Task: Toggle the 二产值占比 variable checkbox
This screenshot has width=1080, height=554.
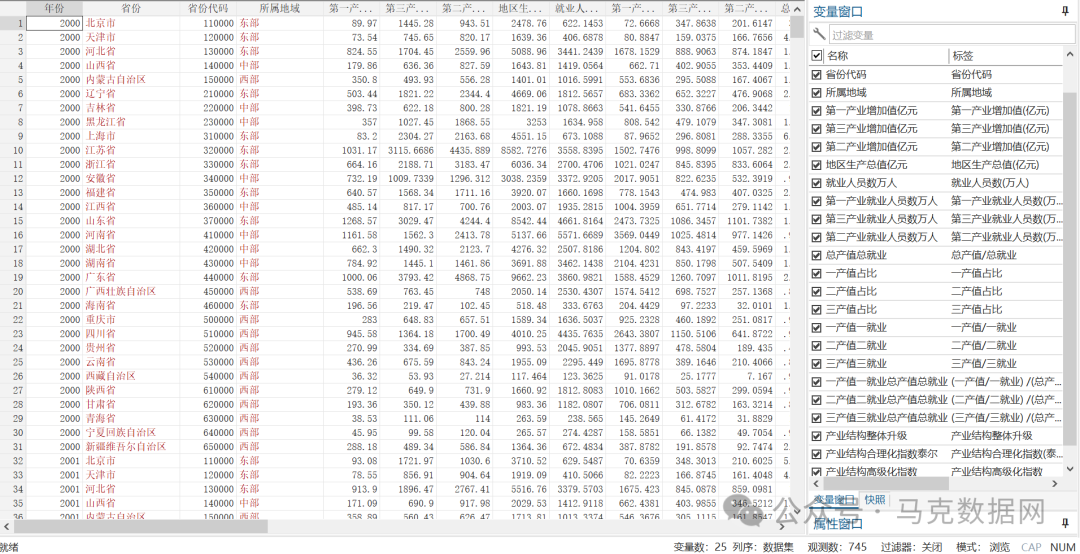Action: pyautogui.click(x=817, y=291)
